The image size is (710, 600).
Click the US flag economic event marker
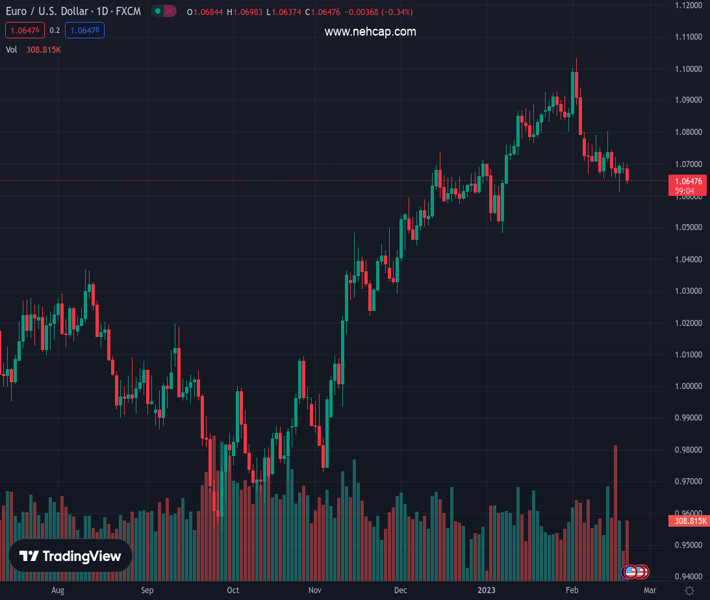coord(632,572)
